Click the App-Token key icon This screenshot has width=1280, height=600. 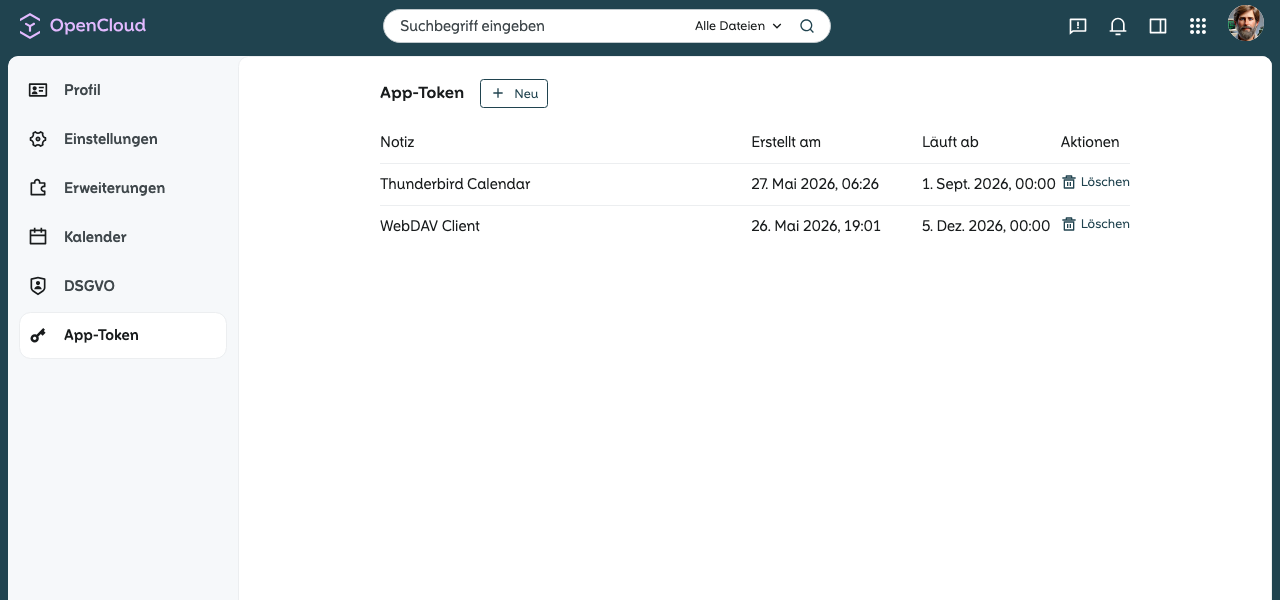tap(38, 335)
